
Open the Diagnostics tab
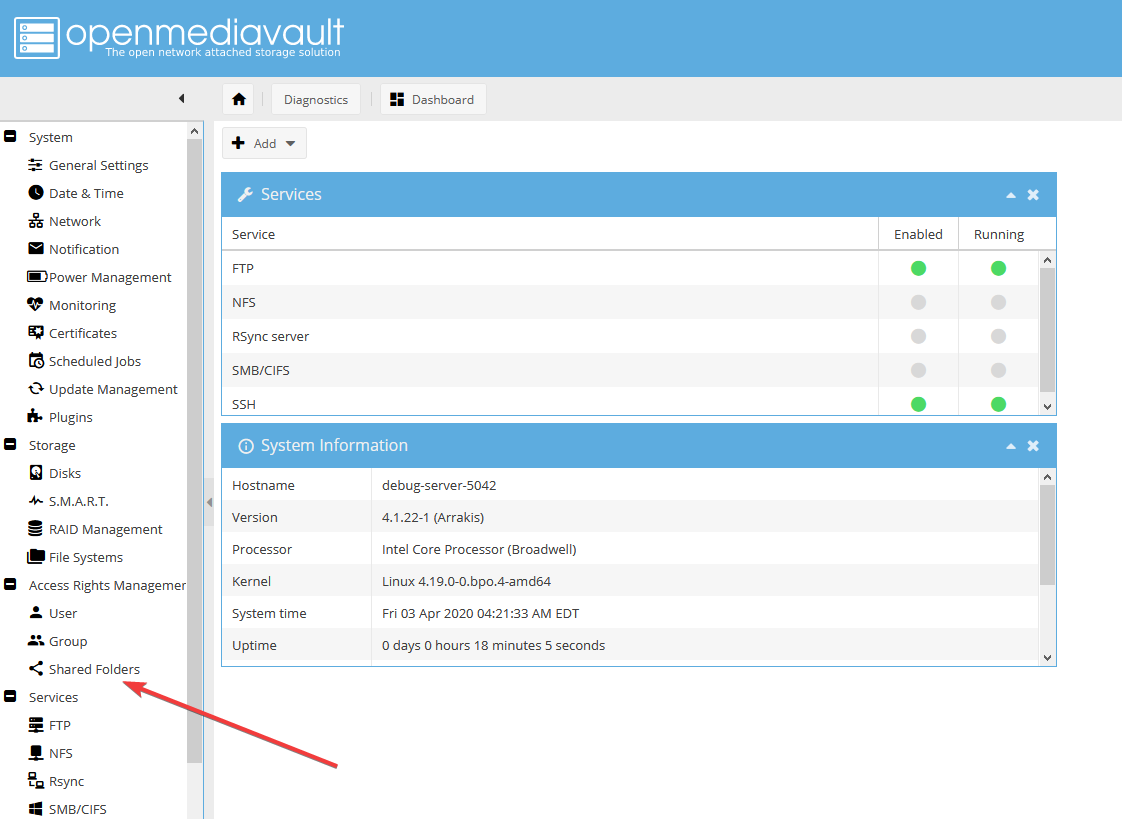click(315, 100)
